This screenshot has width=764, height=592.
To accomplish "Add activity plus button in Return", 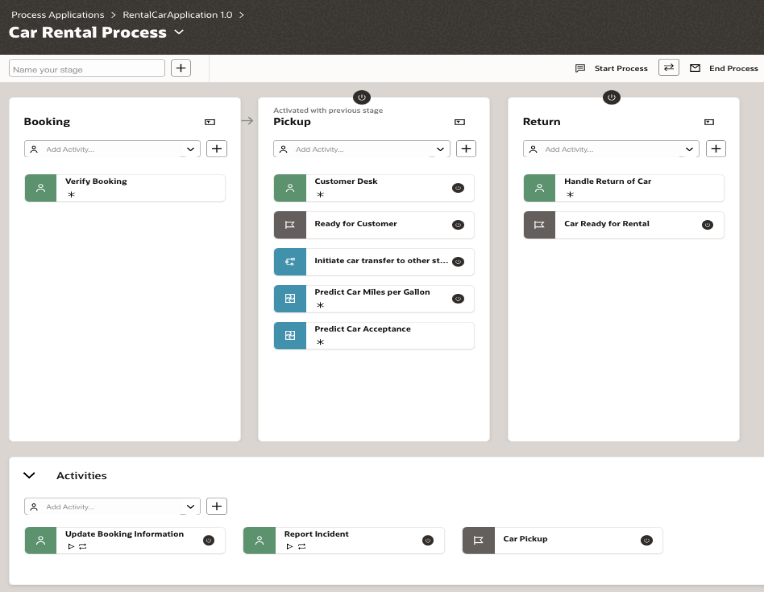I will click(x=716, y=149).
